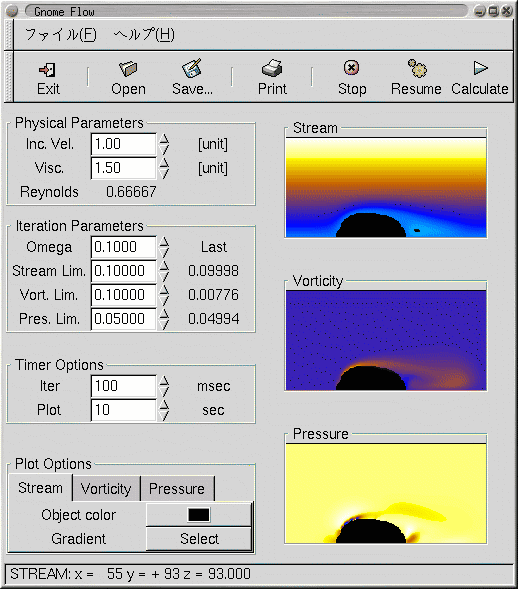This screenshot has height=589, width=518.
Task: Increase Inc. Vel. with its up arrow
Action: 164,140
